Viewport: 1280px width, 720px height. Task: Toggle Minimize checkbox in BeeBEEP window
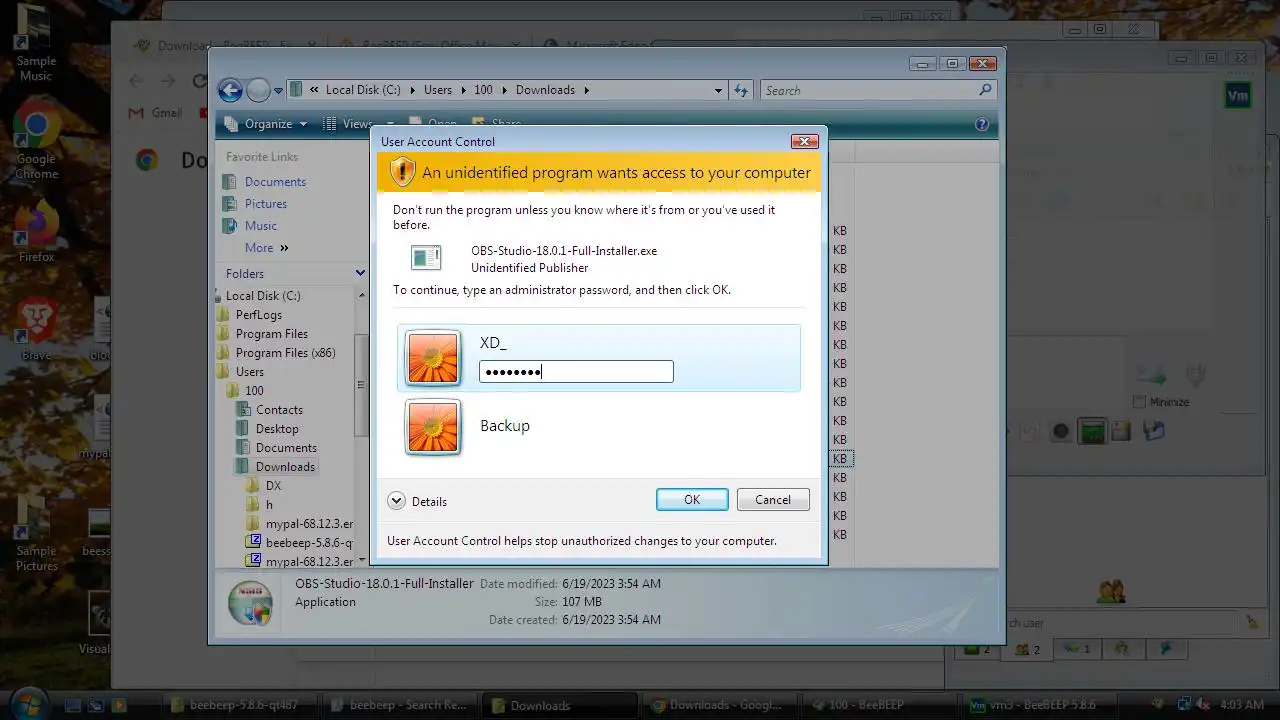[1139, 402]
